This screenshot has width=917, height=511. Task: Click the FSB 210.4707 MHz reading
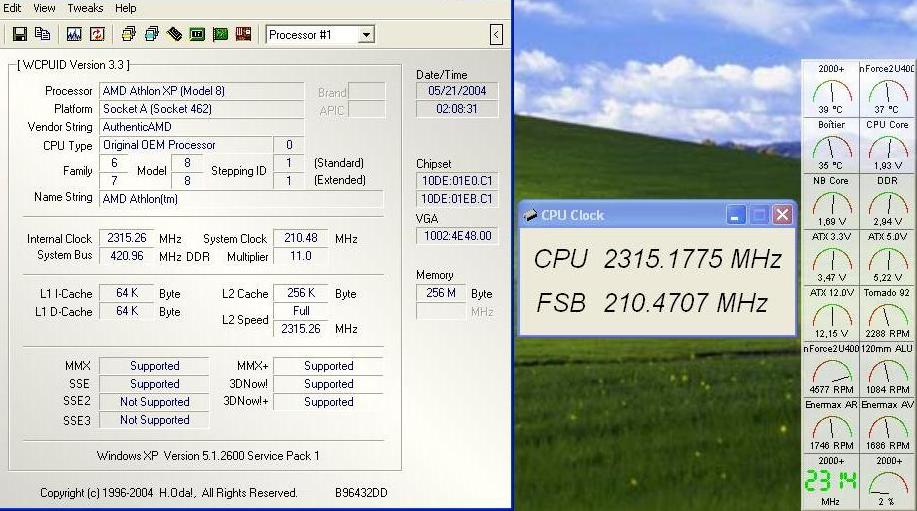652,303
